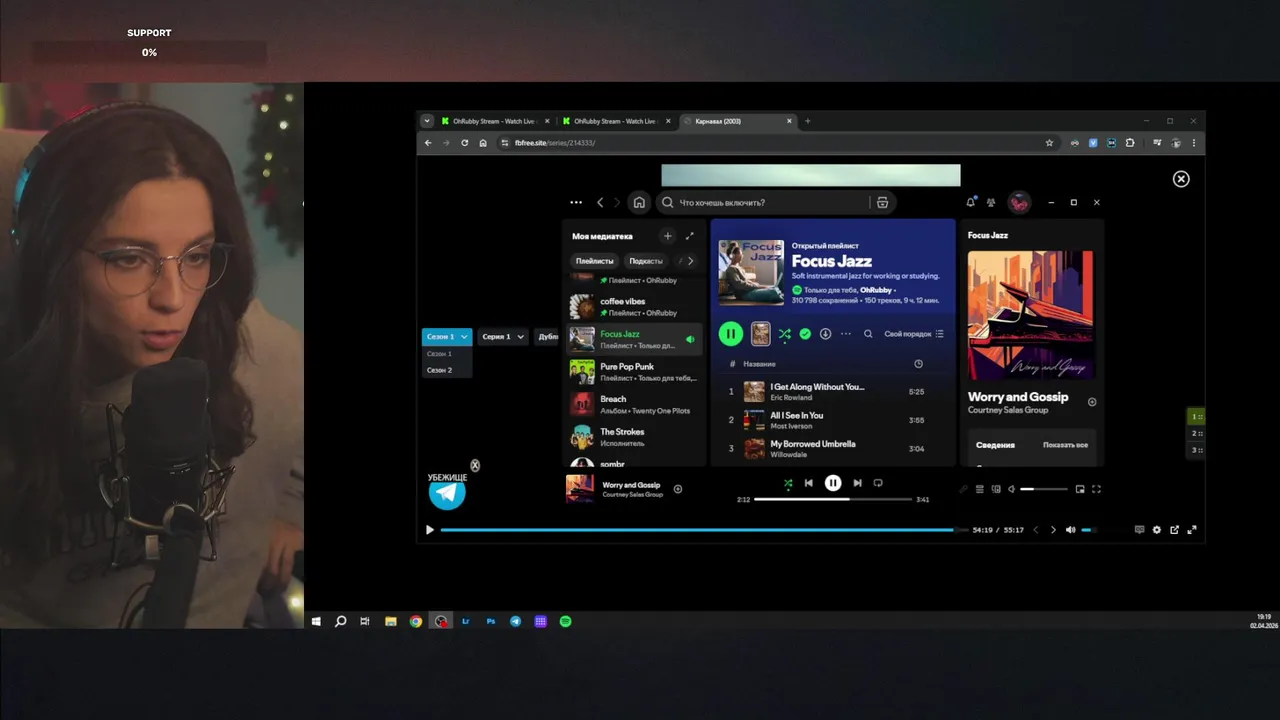Open The Strokes artist in library
This screenshot has width=1280, height=720.
pyautogui.click(x=633, y=437)
